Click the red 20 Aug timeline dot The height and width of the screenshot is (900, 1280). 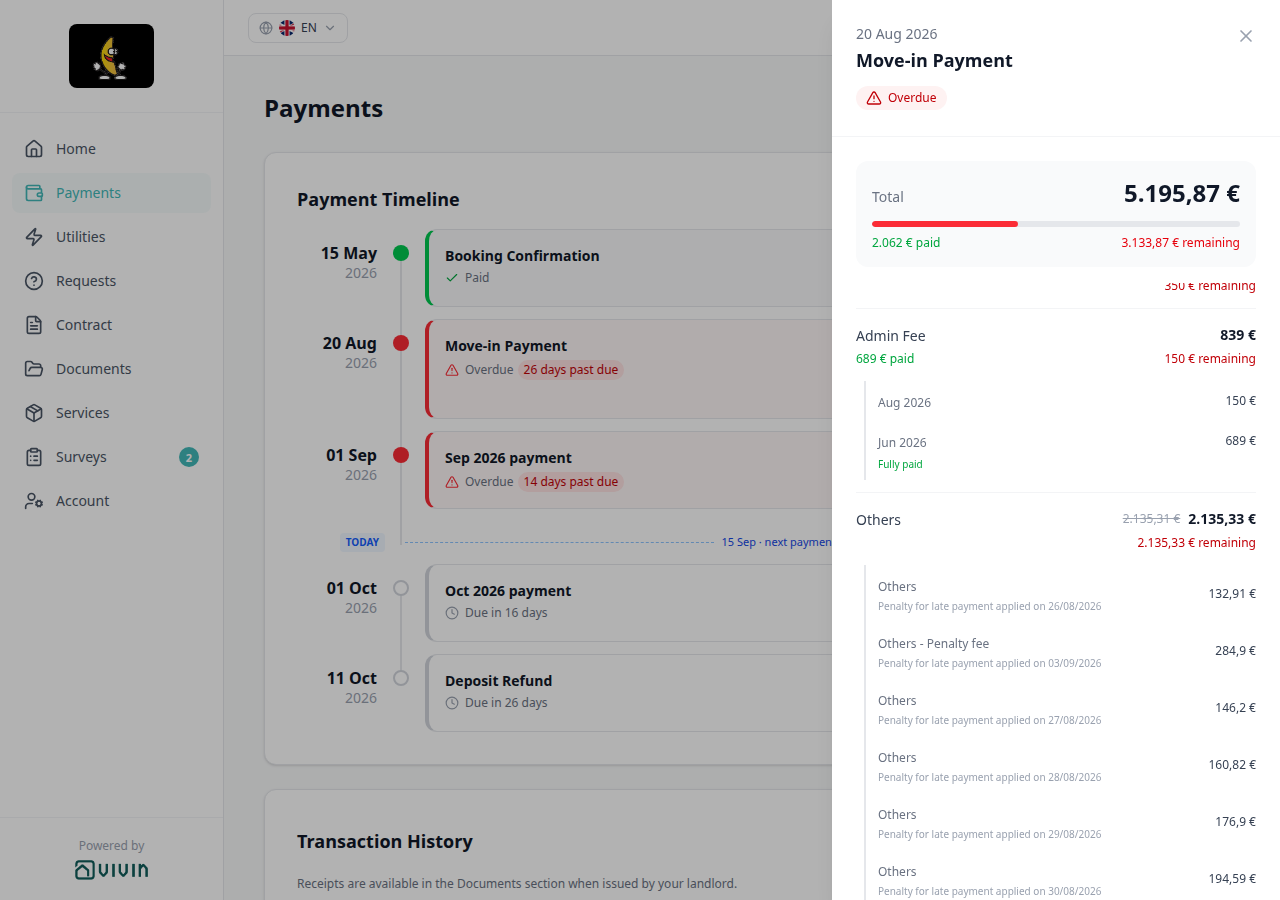tap(401, 343)
